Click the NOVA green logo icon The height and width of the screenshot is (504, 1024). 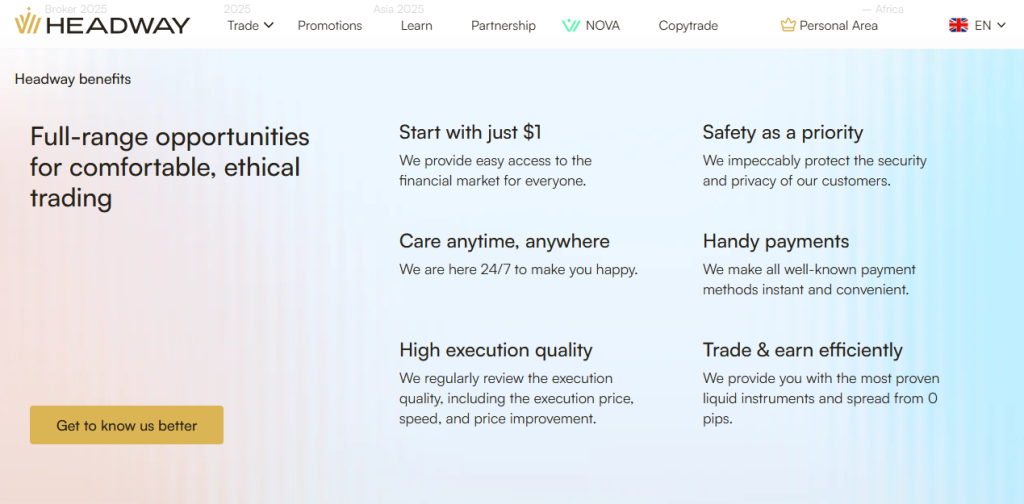pyautogui.click(x=571, y=25)
